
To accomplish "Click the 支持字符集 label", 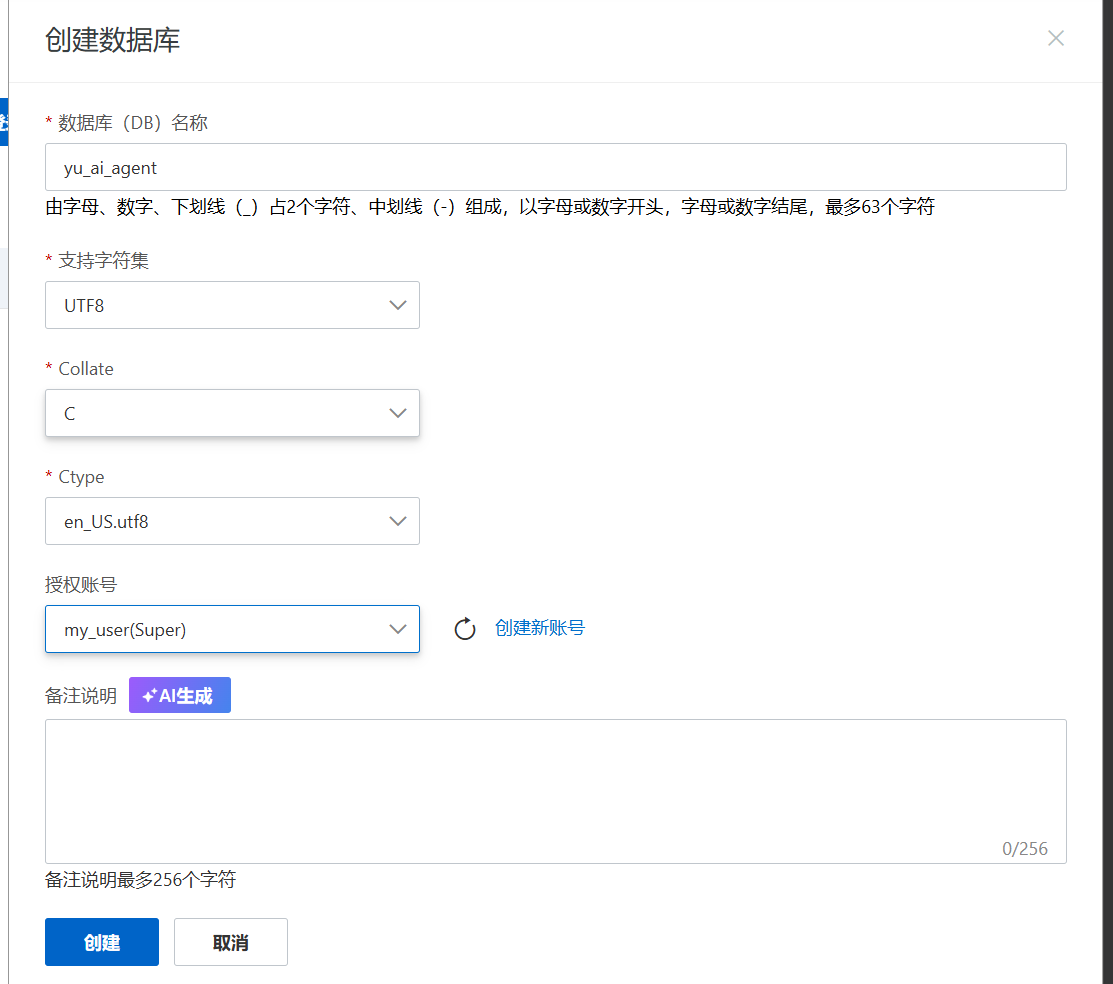I will [x=104, y=261].
